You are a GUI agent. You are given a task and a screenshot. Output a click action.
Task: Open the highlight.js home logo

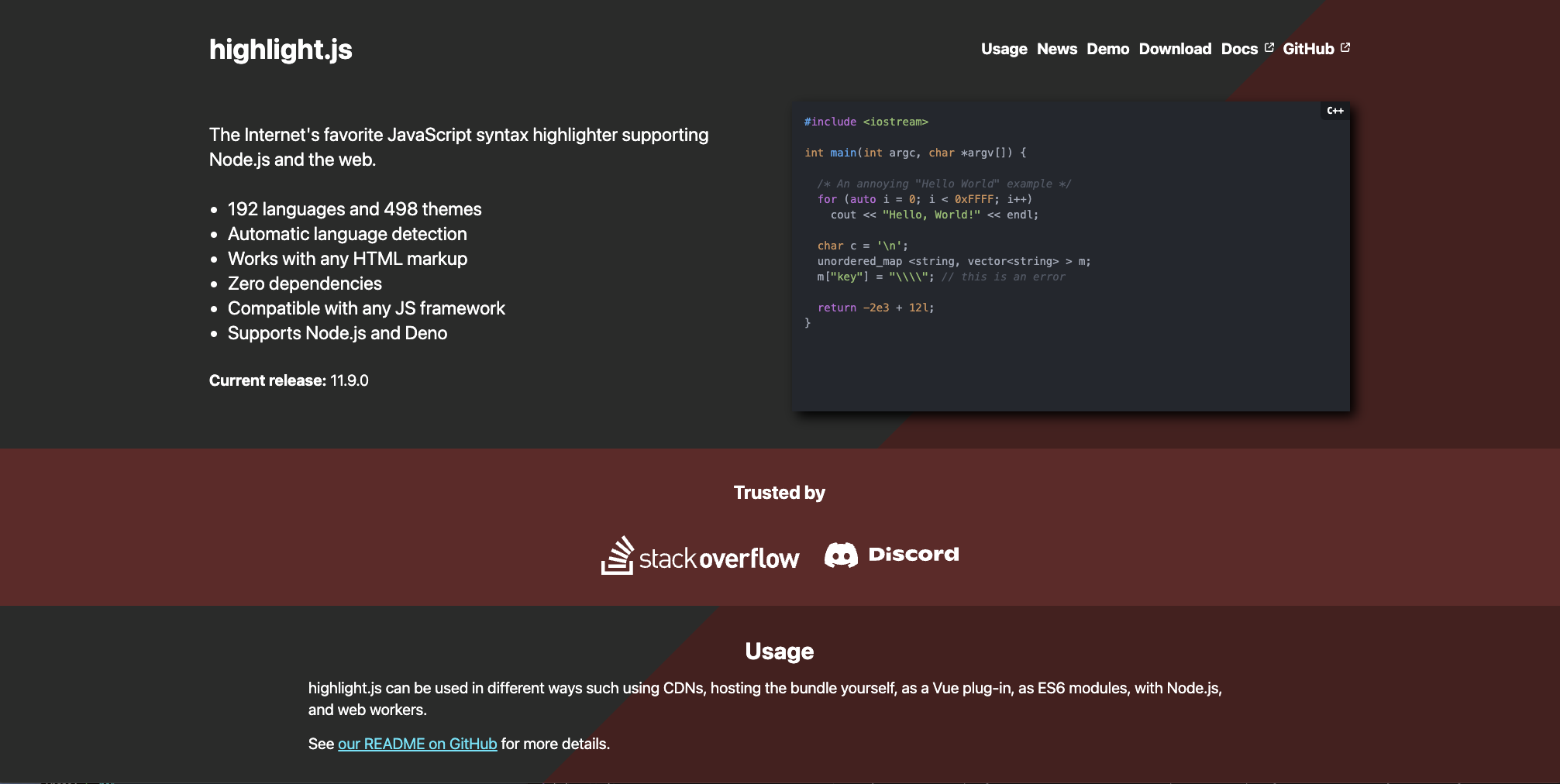pos(281,50)
